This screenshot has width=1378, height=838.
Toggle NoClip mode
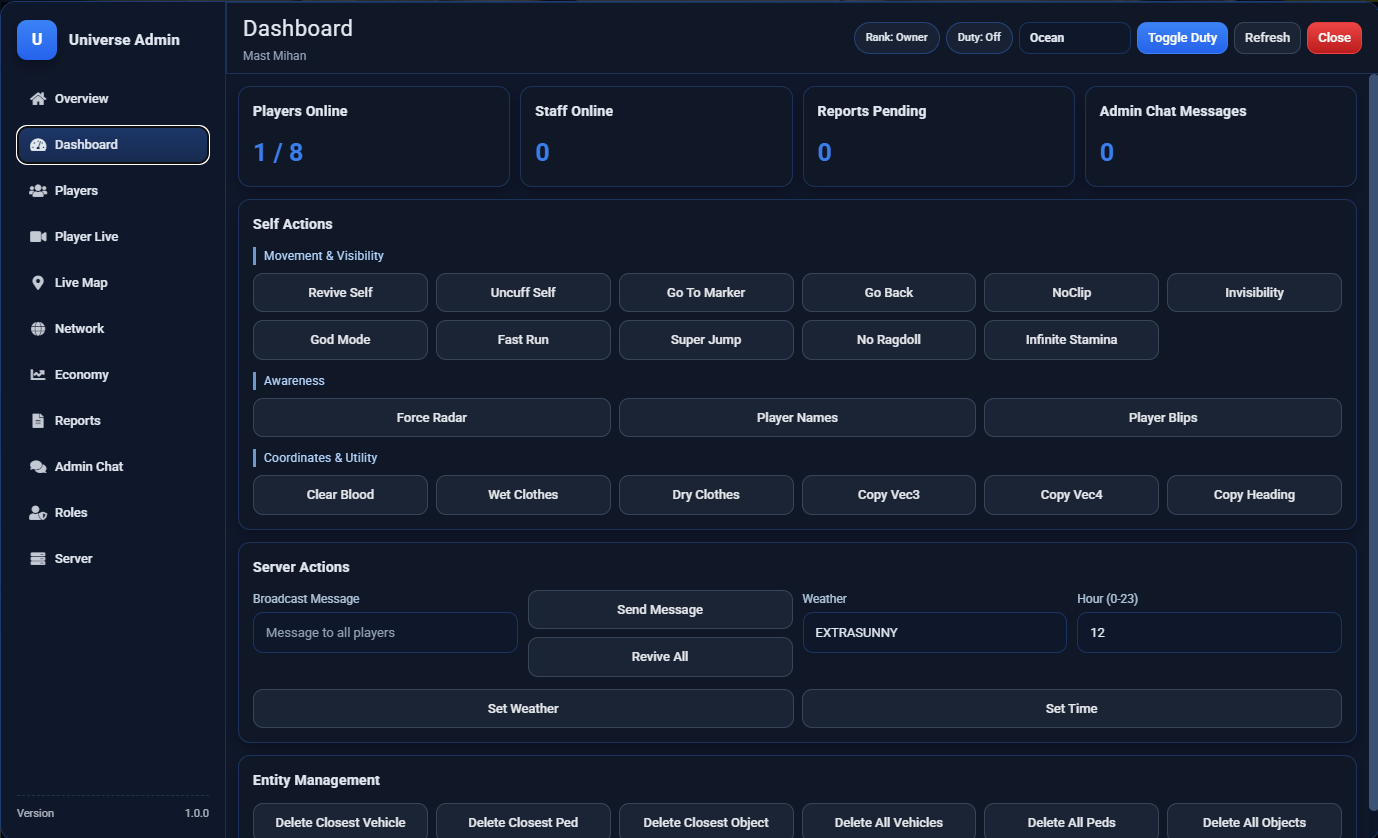click(x=1071, y=293)
